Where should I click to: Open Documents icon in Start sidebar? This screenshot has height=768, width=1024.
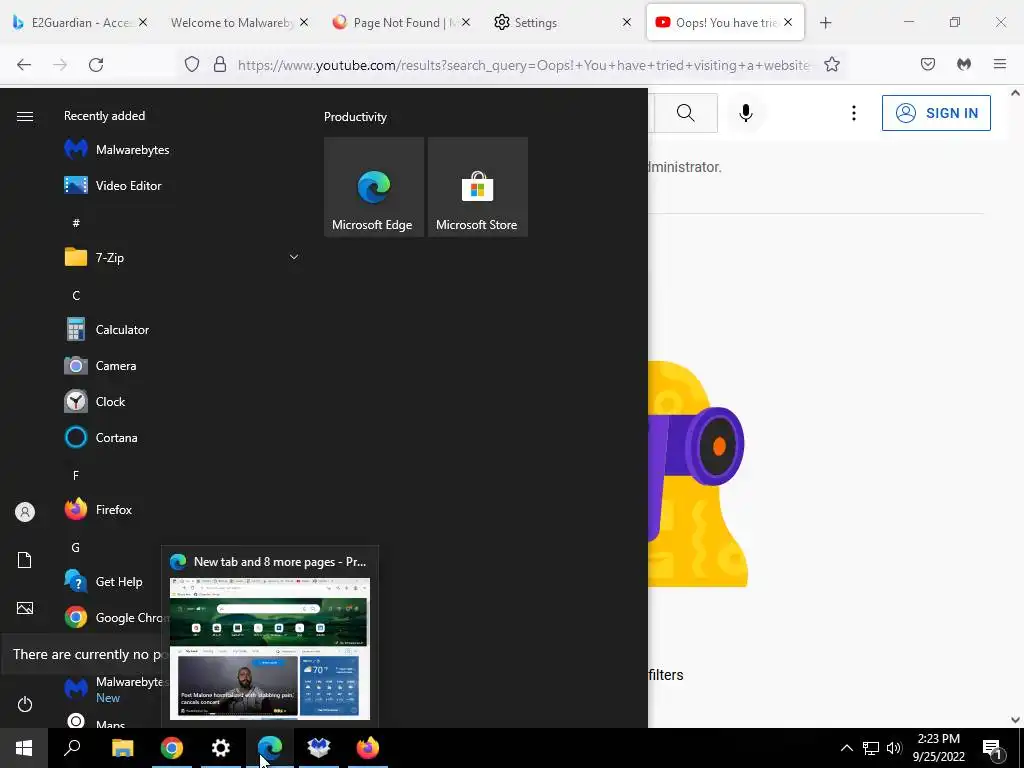[25, 560]
